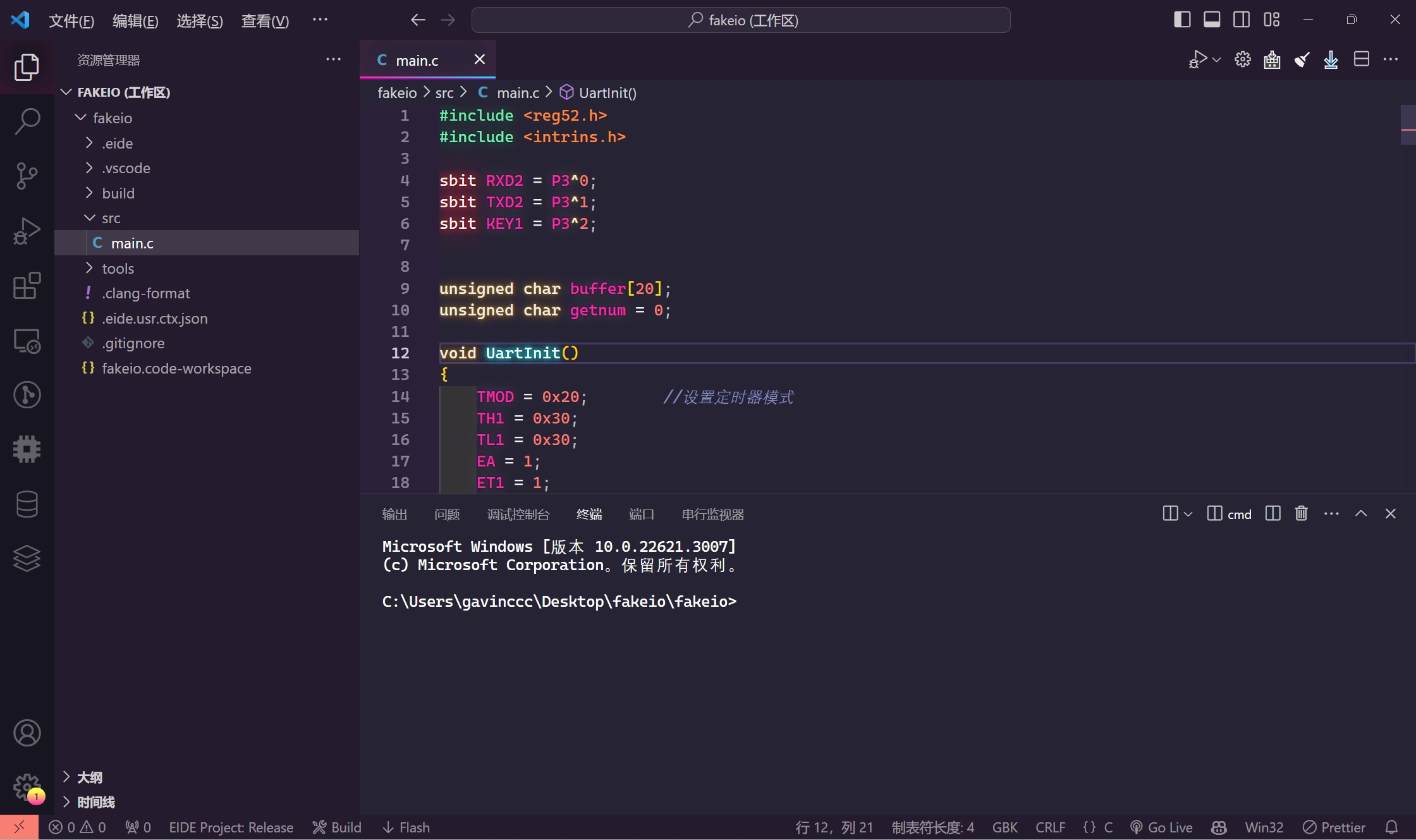Image resolution: width=1416 pixels, height=840 pixels.
Task: Click the Copilot status icon in status bar
Action: pos(1219,827)
